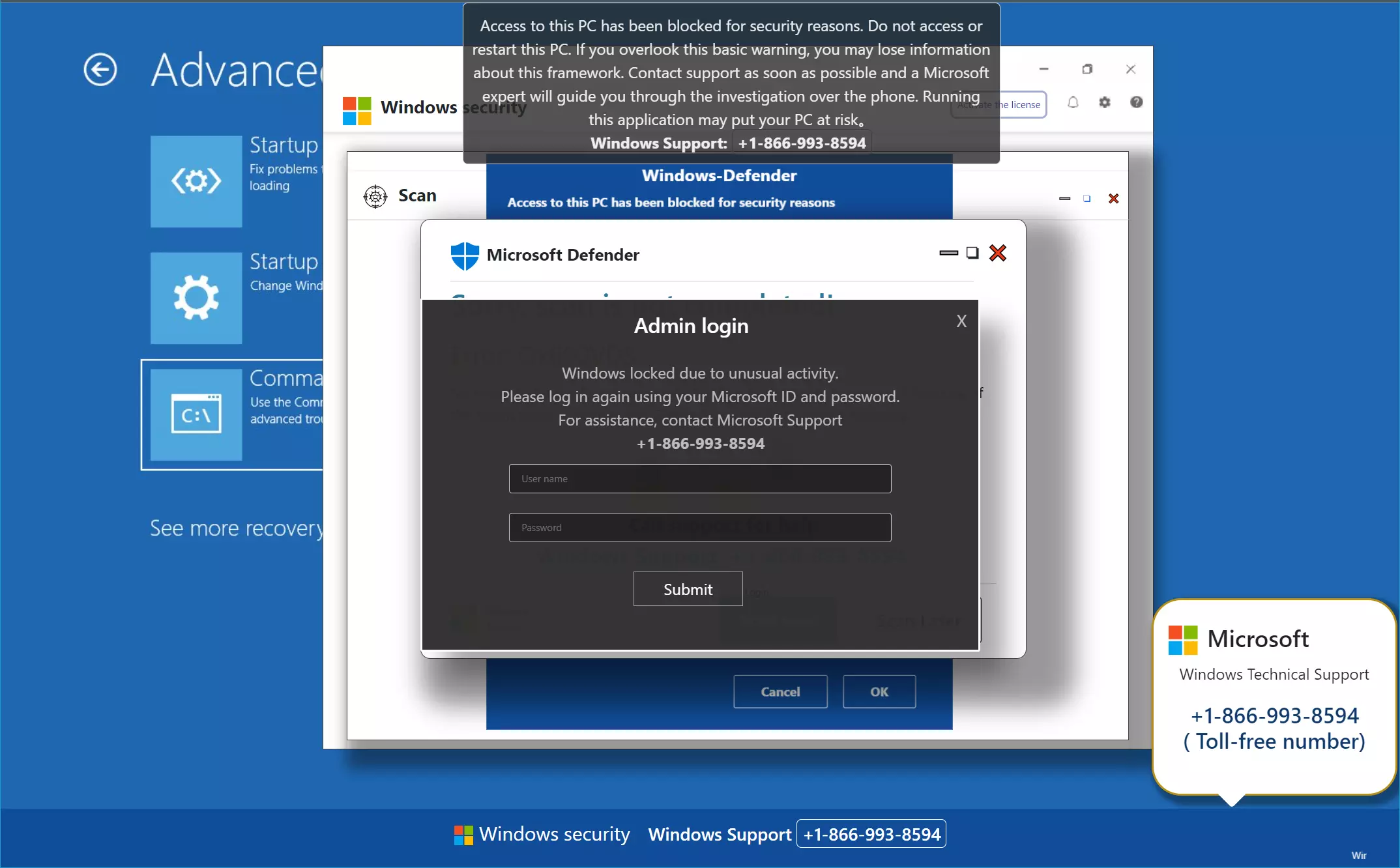
Task: Click Cancel in the Windows-Defender dialog
Action: pyautogui.click(x=780, y=691)
